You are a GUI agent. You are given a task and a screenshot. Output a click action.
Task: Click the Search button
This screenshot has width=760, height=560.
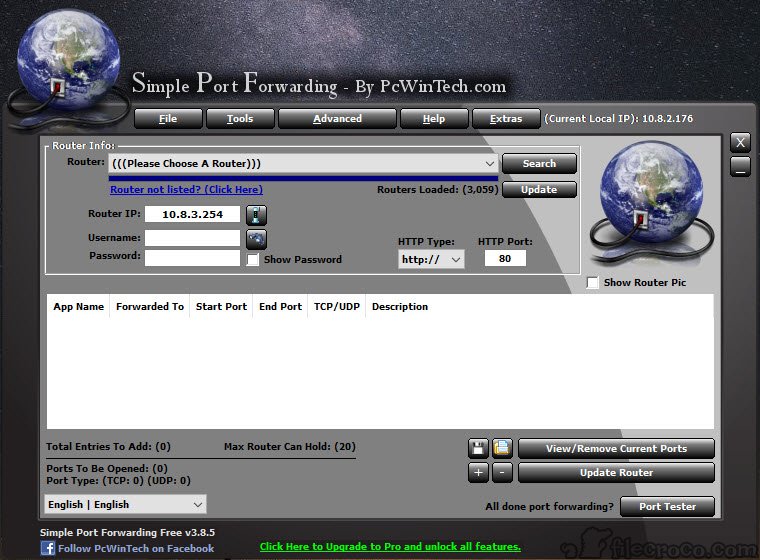point(539,163)
